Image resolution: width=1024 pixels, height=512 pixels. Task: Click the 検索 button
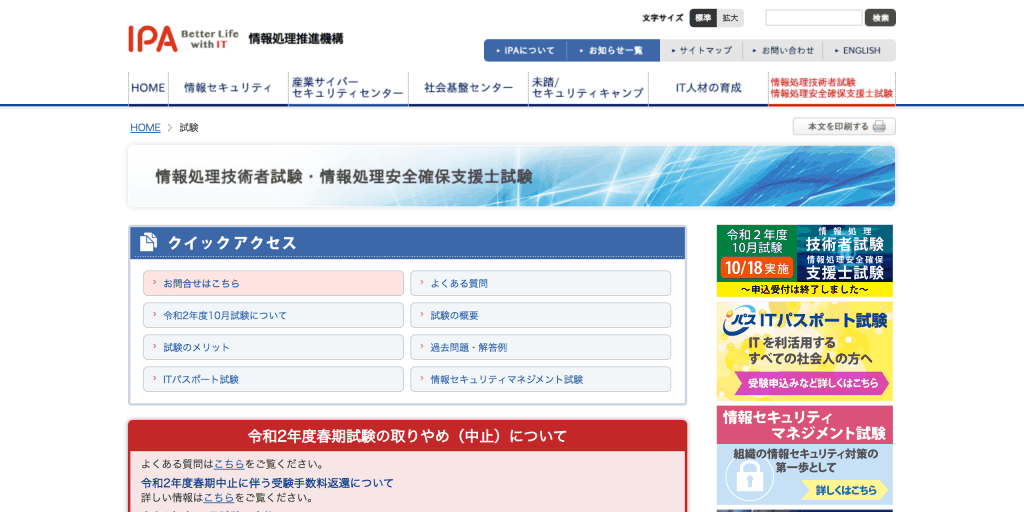(880, 18)
